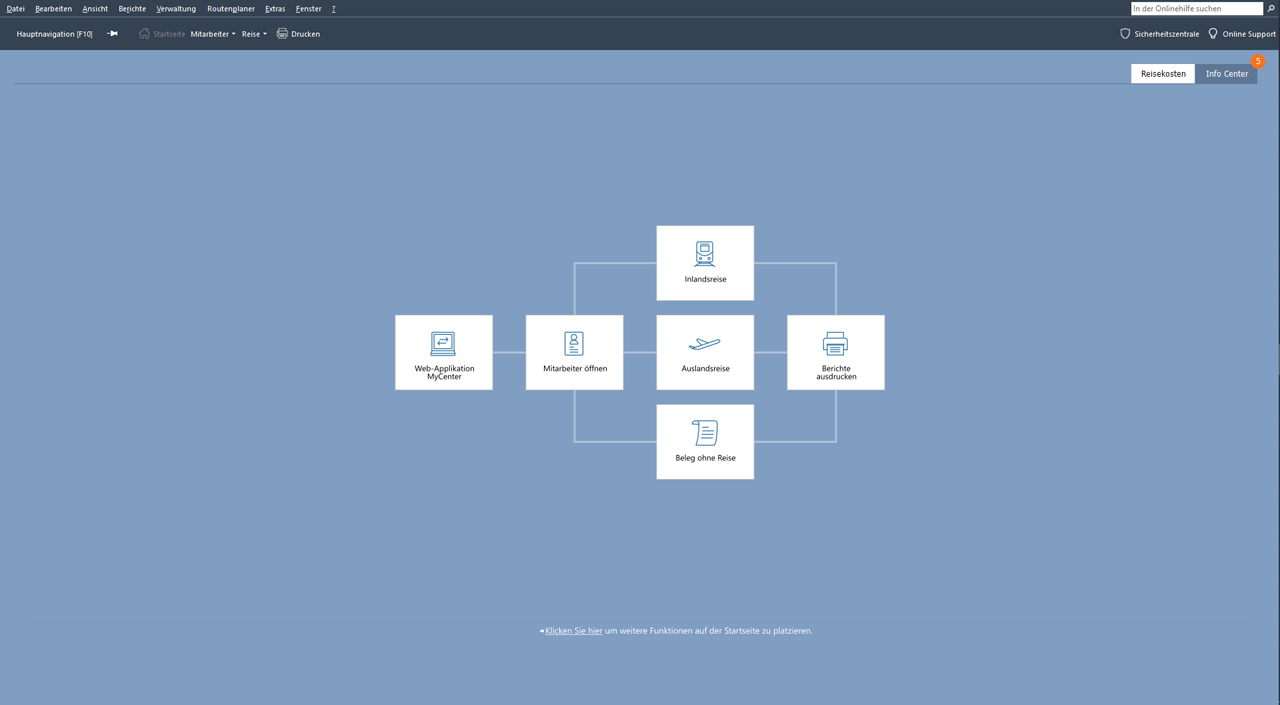Image resolution: width=1280 pixels, height=705 pixels.
Task: Open the Berichte menu
Action: coord(132,9)
